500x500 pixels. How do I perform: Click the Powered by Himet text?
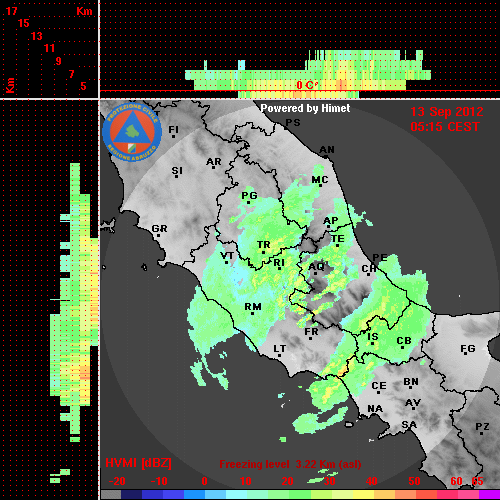point(305,108)
